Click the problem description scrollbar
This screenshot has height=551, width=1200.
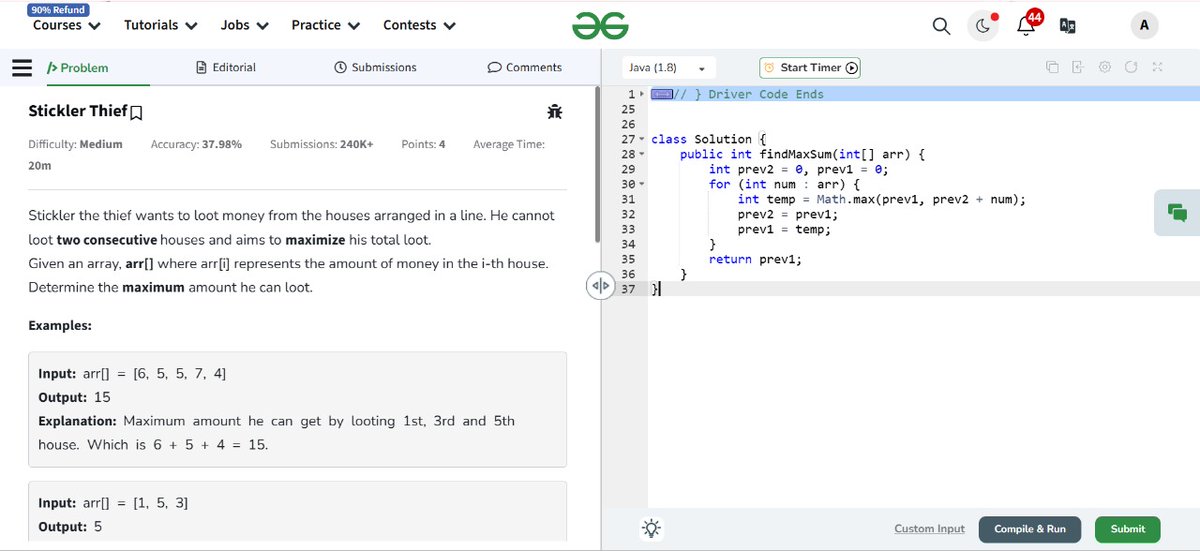pos(599,165)
